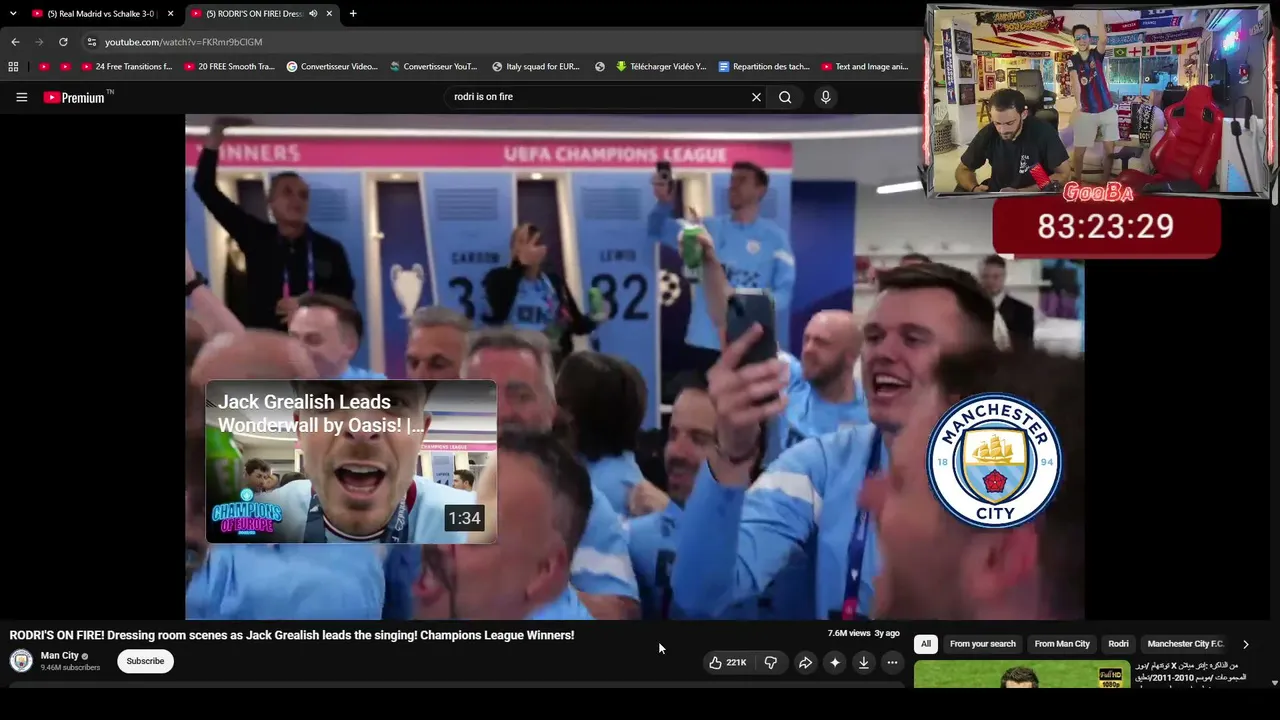Go back in browser history

[x=15, y=42]
